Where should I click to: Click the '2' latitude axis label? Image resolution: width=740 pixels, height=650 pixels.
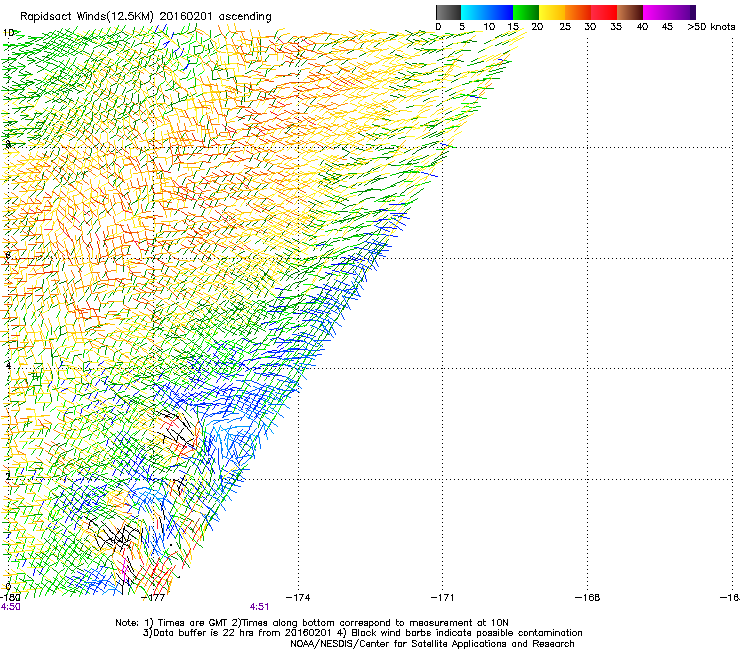pos(8,477)
